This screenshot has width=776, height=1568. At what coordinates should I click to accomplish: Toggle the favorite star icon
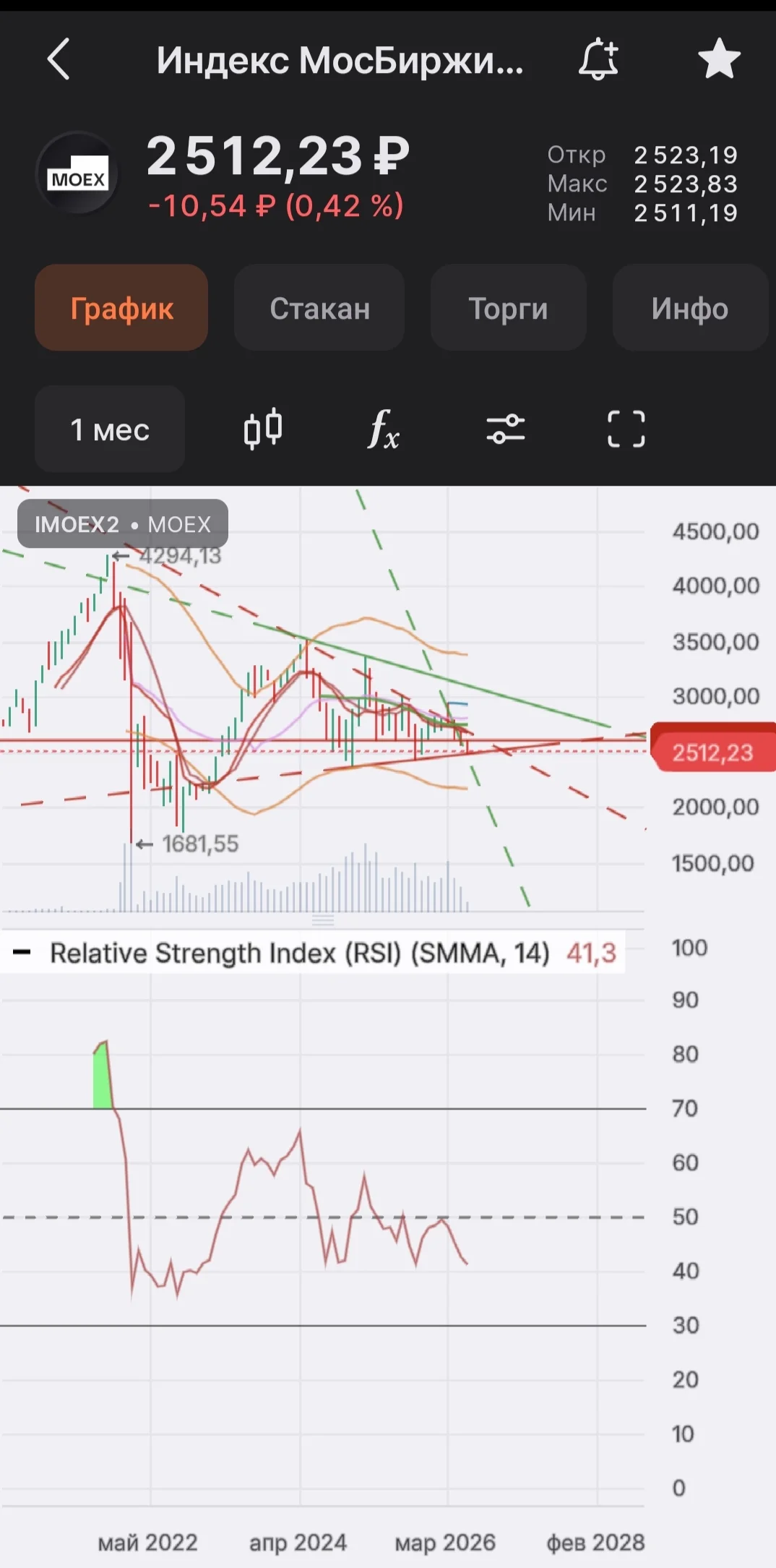(x=719, y=59)
